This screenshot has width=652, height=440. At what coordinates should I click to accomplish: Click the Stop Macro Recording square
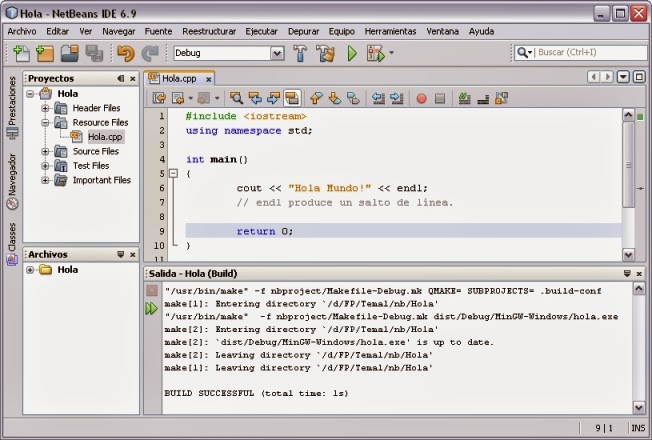coord(440,99)
